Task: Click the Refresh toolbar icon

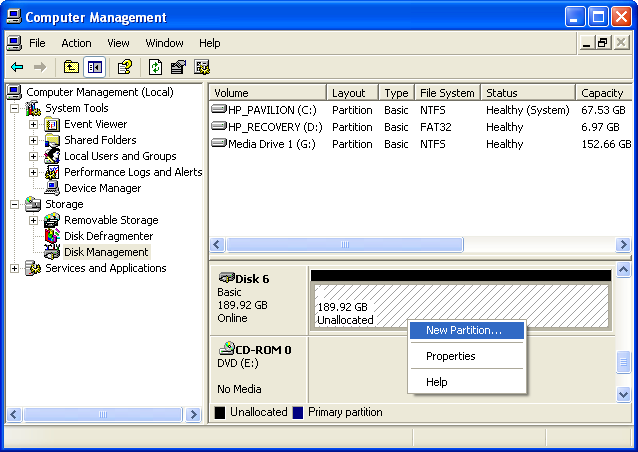Action: [155, 67]
